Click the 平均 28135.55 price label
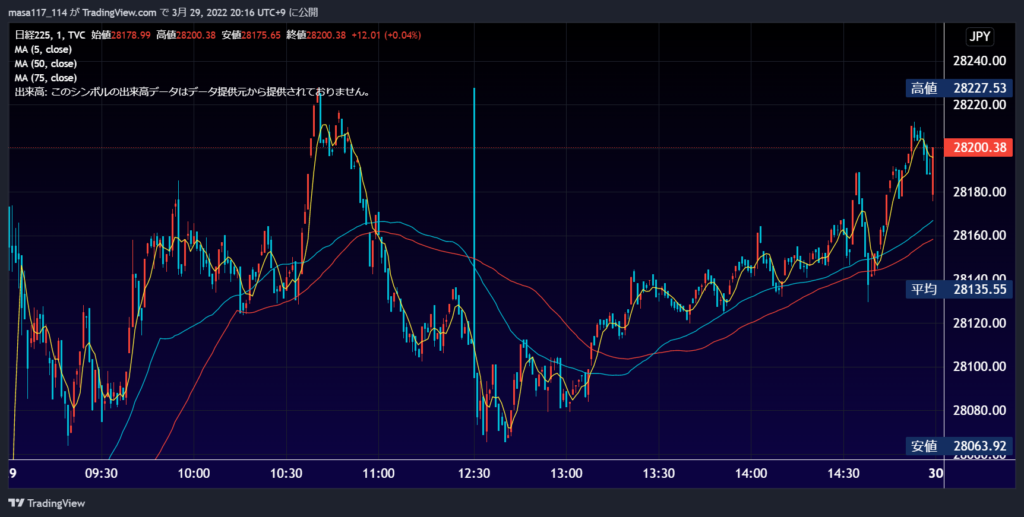 pyautogui.click(x=959, y=289)
